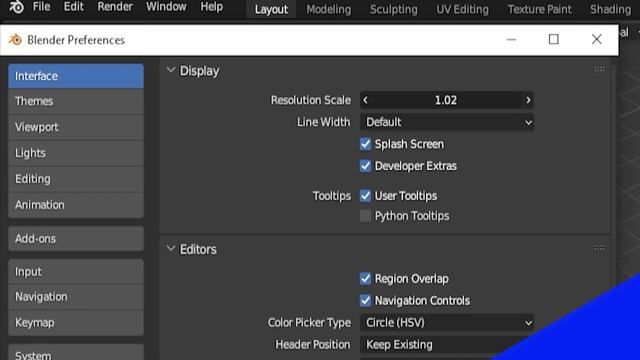Open the Navigation preferences section
Viewport: 640px width, 360px height.
76,297
